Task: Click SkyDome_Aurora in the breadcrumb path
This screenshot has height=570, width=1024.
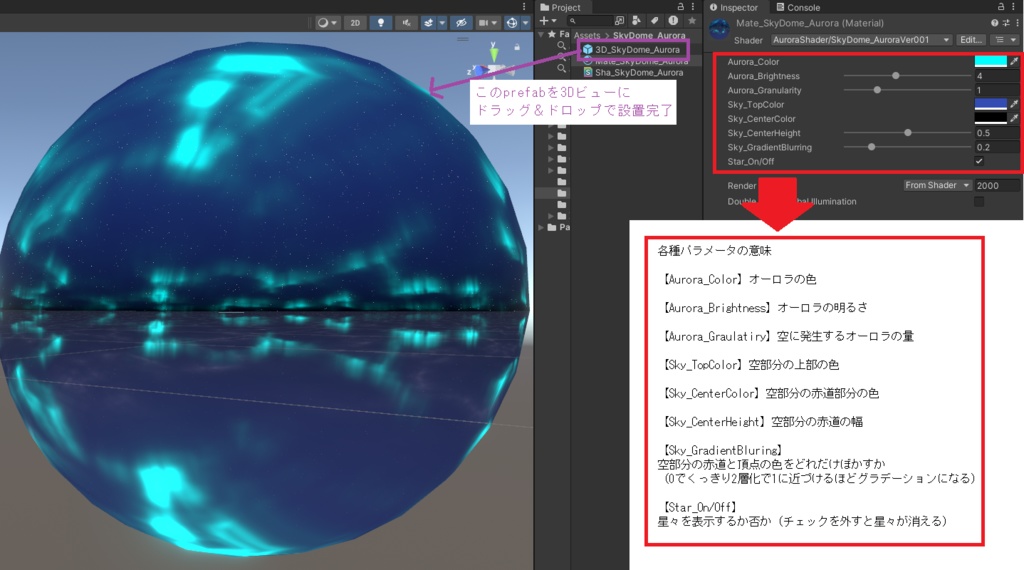Action: click(649, 35)
